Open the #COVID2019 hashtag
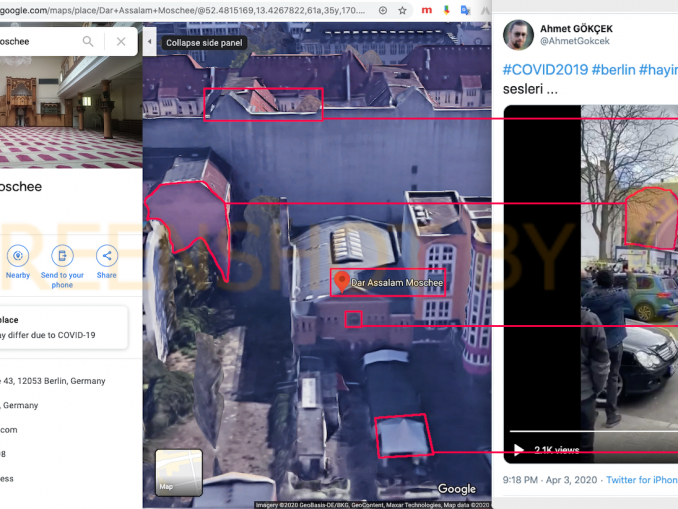This screenshot has height=509, width=678. pos(545,70)
